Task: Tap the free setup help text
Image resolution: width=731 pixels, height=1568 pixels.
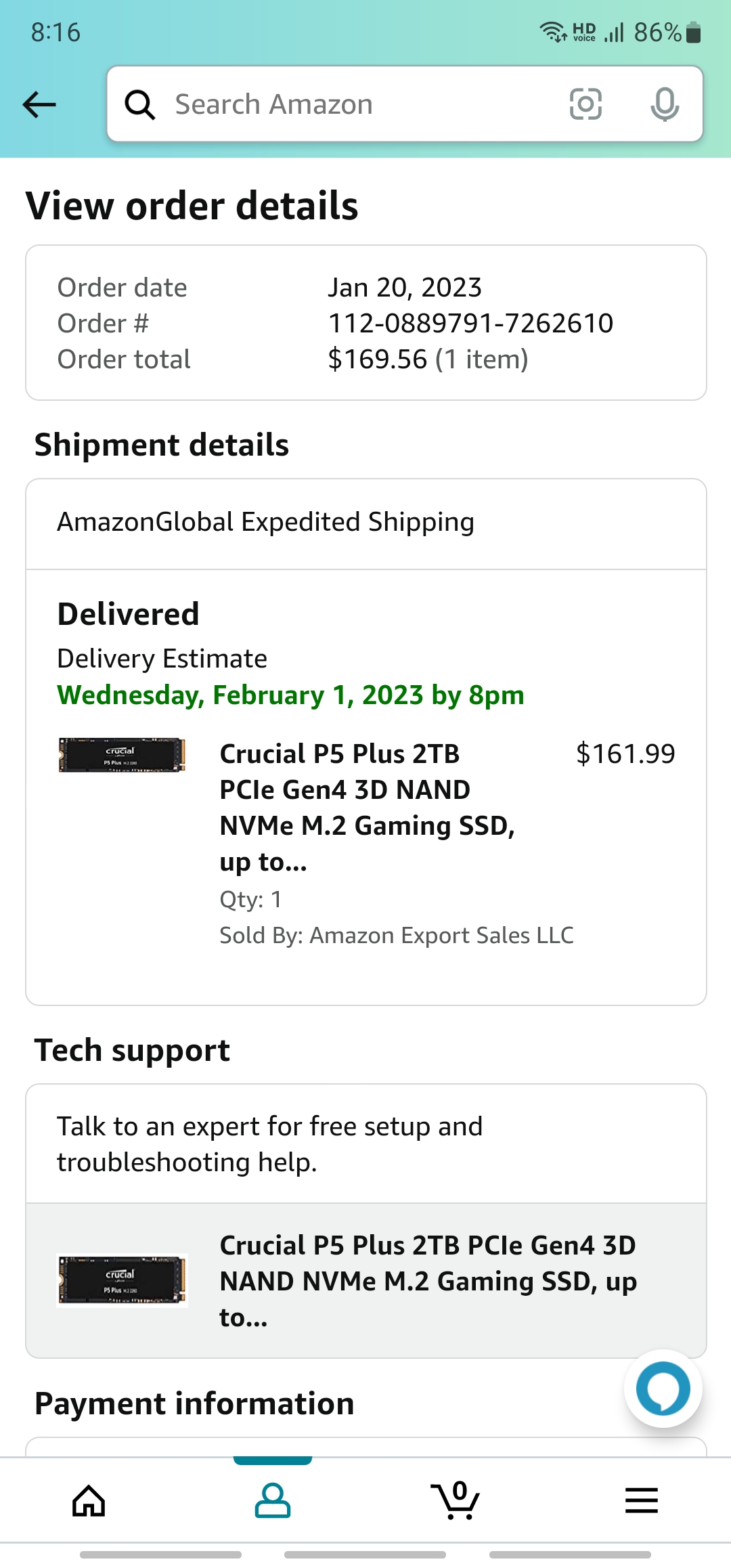Action: [x=269, y=1144]
